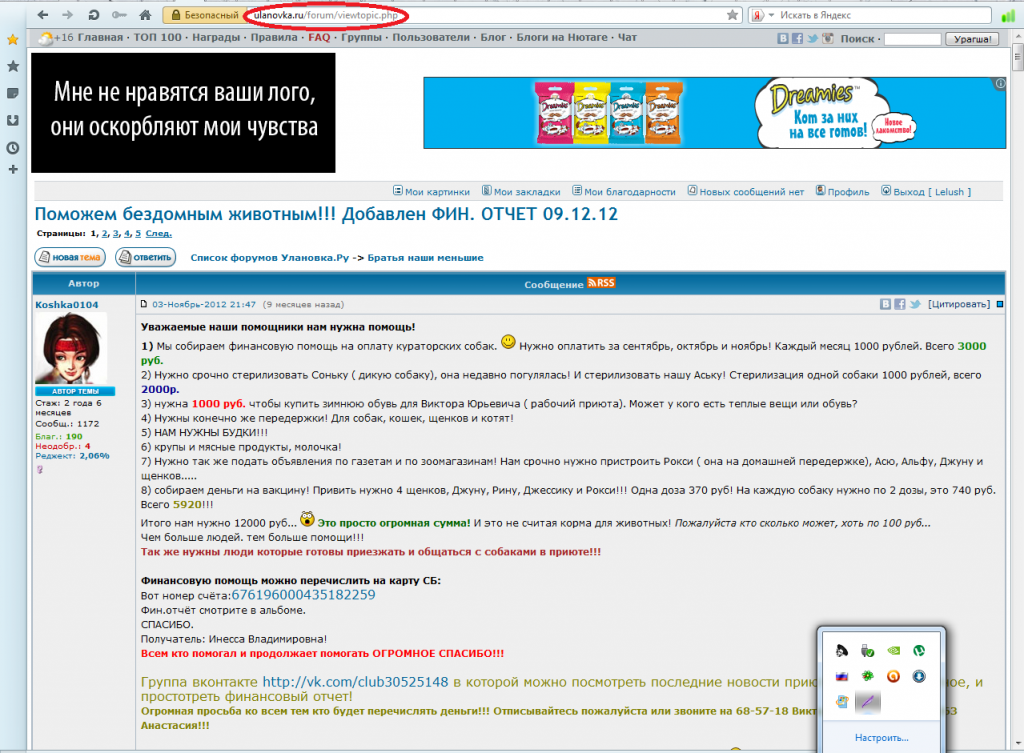The height and width of the screenshot is (753, 1024).
Task: Open the FAQ menu link
Action: (319, 37)
